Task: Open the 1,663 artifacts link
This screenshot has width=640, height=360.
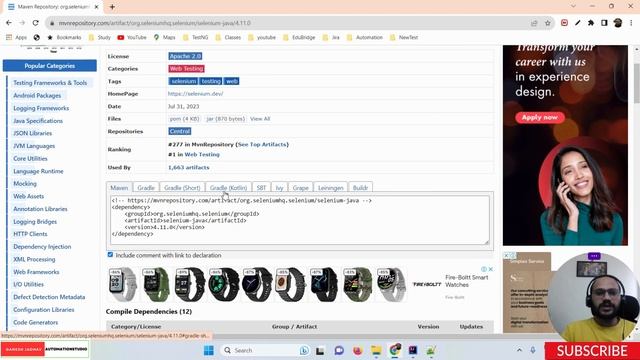Action: (x=189, y=167)
